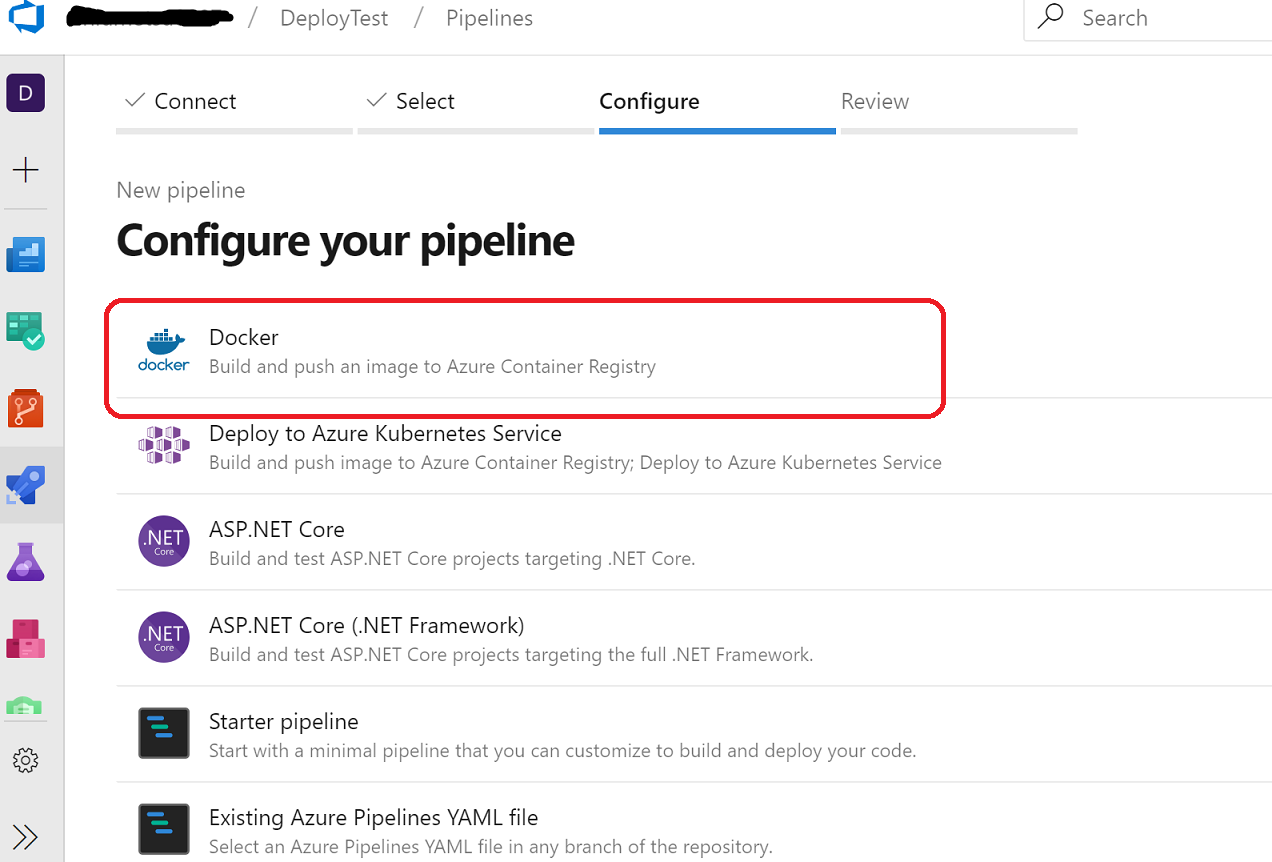This screenshot has height=862, width=1272.
Task: Select Pipelines rocket icon in sidebar
Action: click(x=25, y=485)
